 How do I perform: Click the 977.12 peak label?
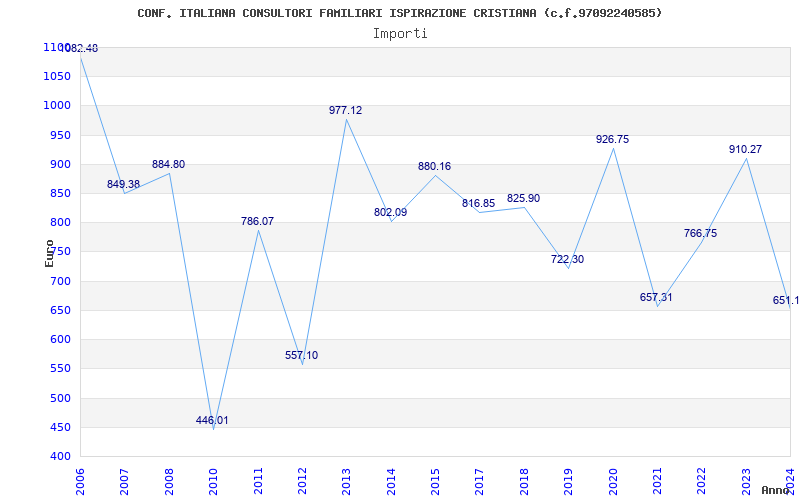pyautogui.click(x=345, y=110)
